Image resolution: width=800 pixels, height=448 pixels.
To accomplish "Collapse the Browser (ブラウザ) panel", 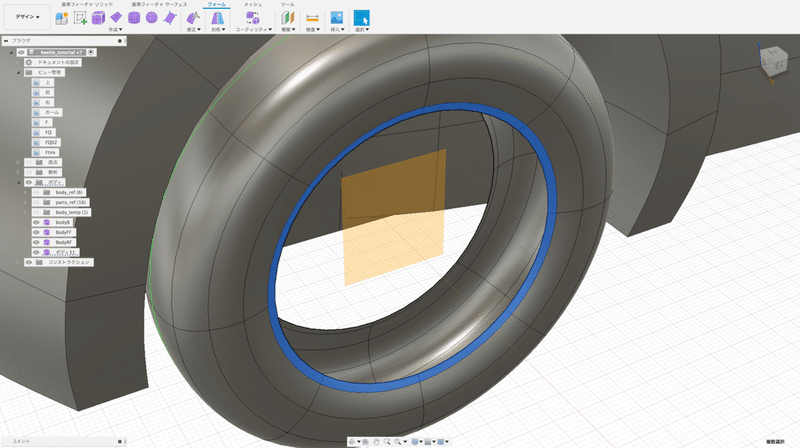I will (6, 41).
